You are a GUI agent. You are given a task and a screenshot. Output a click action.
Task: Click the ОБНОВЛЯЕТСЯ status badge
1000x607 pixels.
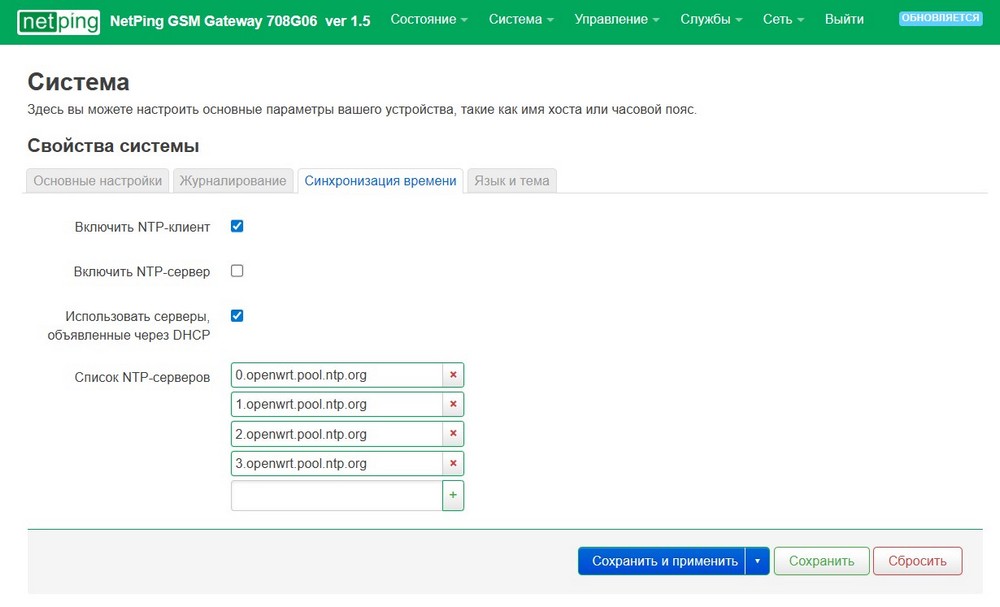click(x=940, y=19)
